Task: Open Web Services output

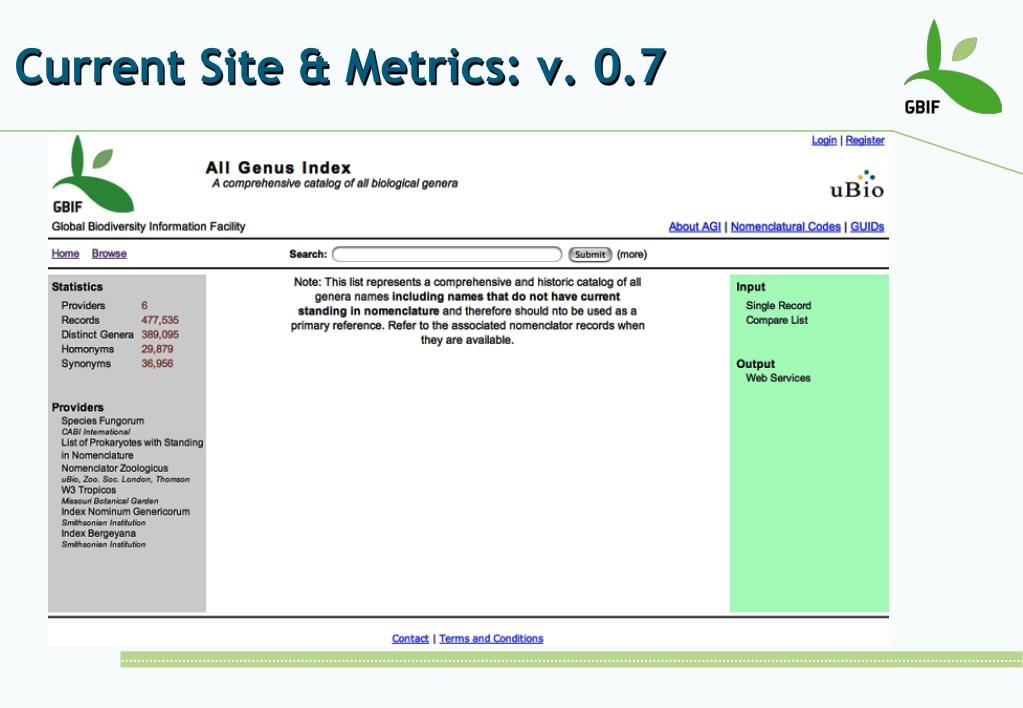Action: (778, 378)
